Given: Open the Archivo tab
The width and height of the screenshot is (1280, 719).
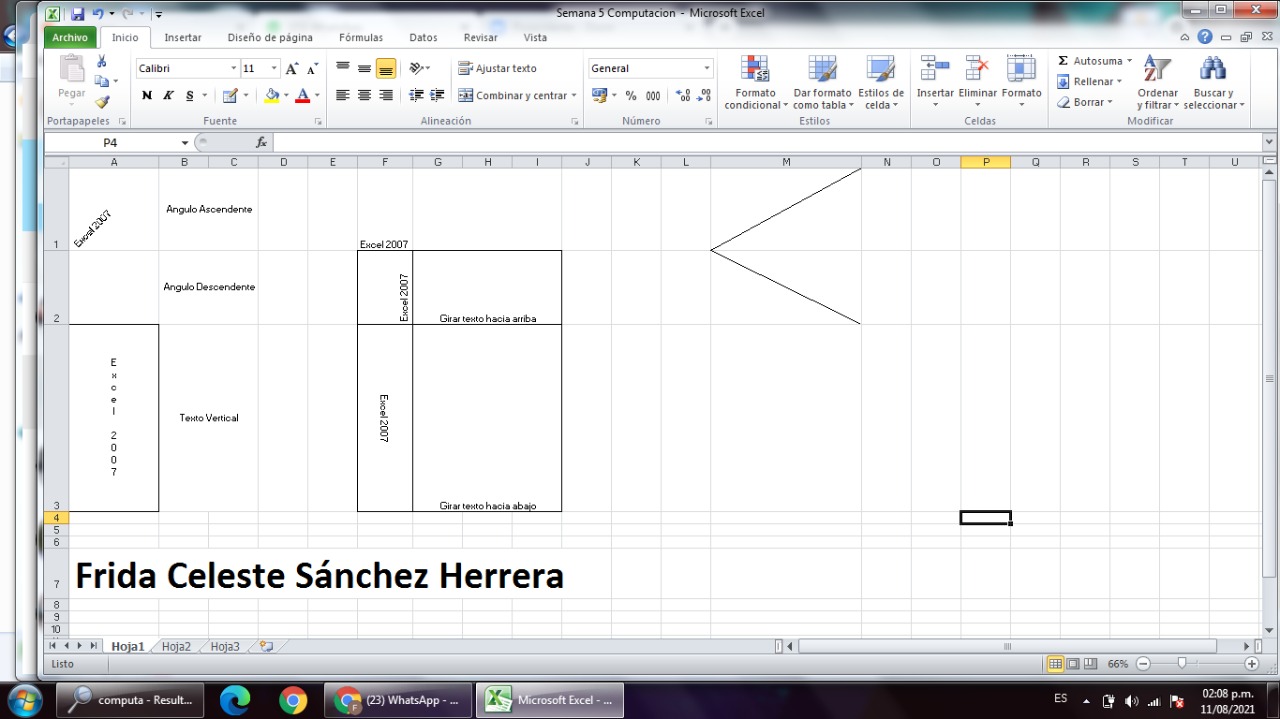Looking at the screenshot, I should (x=70, y=37).
